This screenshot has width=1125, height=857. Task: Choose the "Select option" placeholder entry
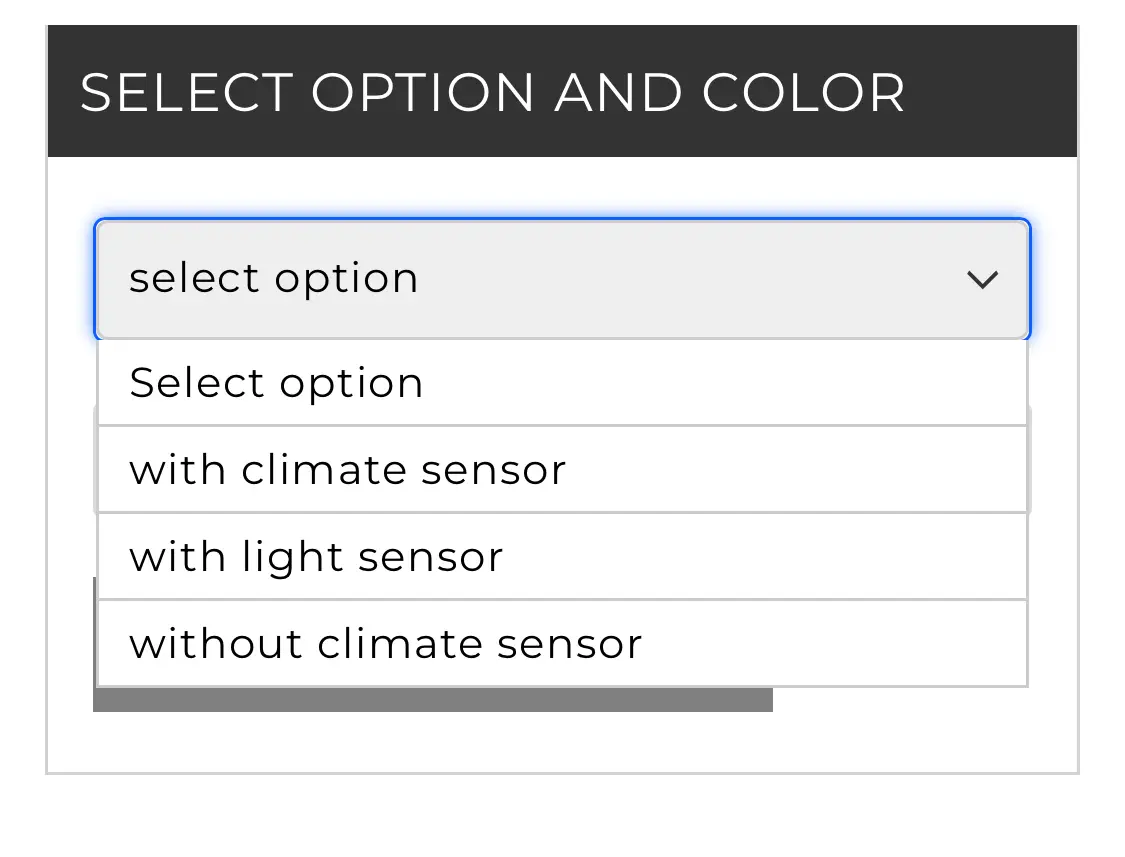click(562, 383)
